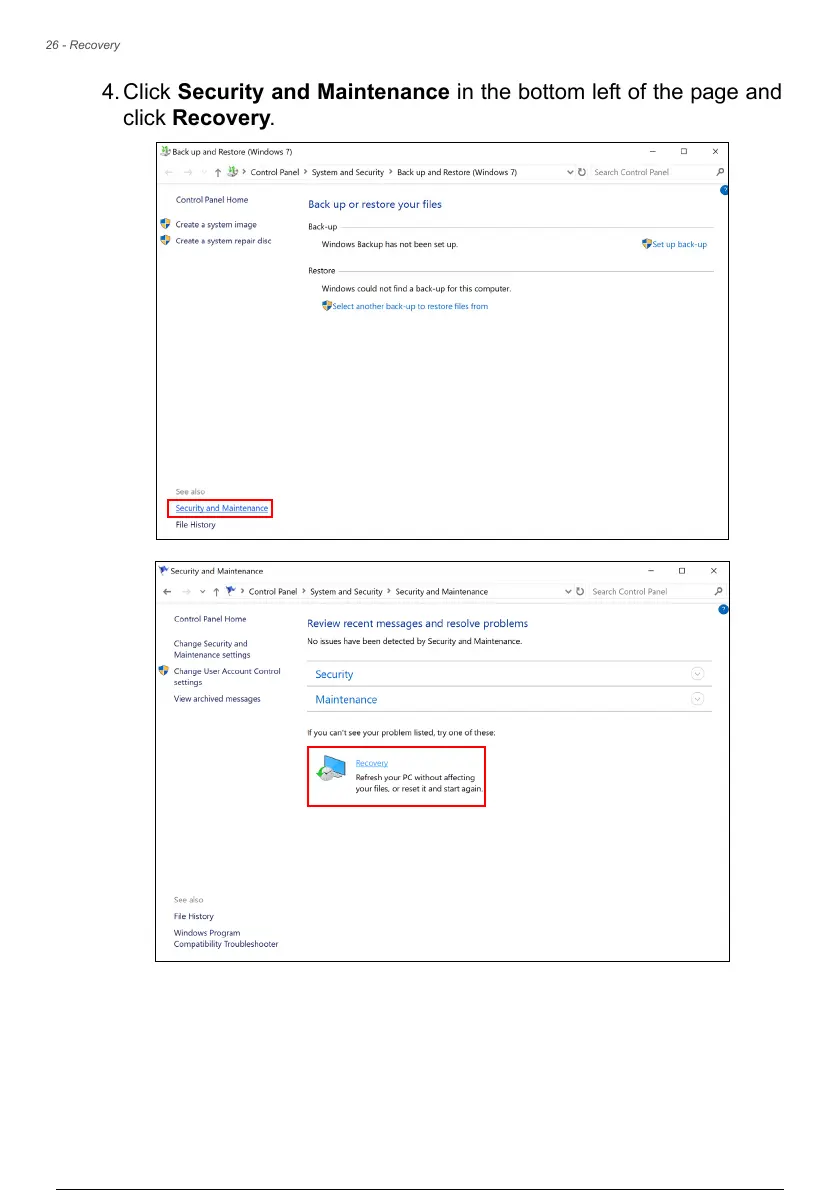
Task: Open help icon in Back up and Restore window
Action: click(724, 190)
